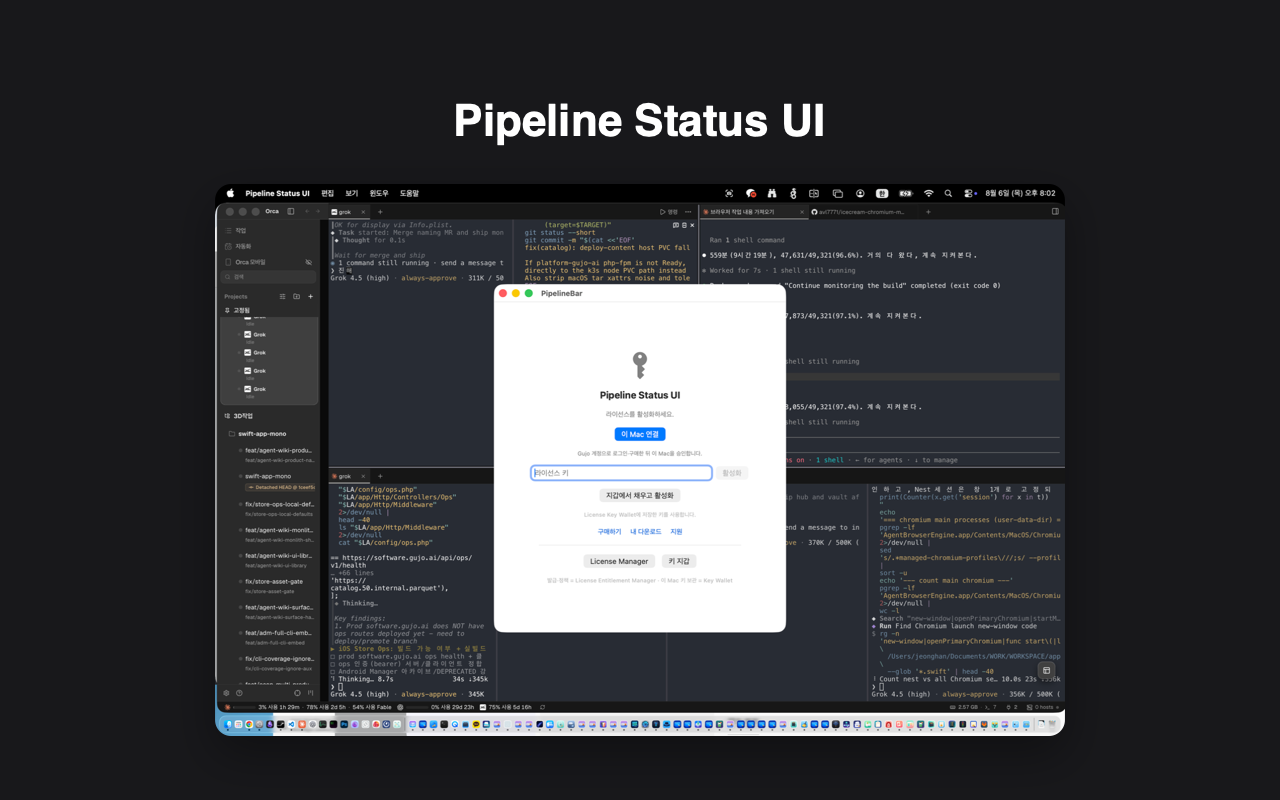Select the feat/agent-wiki-surfac... worktree

275,611
